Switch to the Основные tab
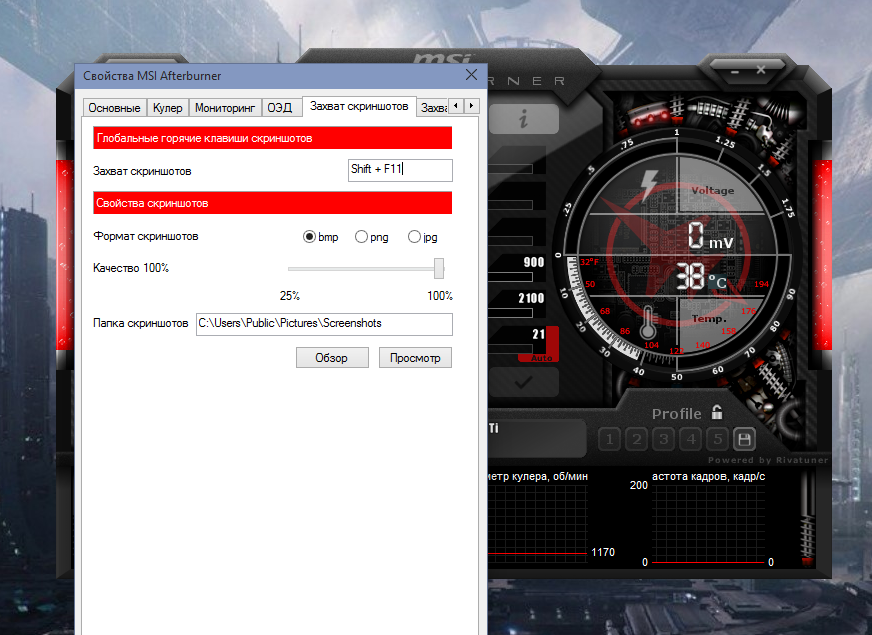 click(x=114, y=108)
